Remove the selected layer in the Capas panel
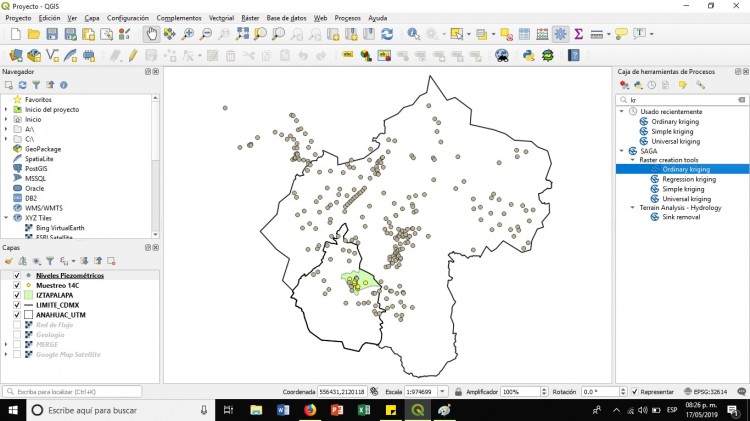 [111, 261]
